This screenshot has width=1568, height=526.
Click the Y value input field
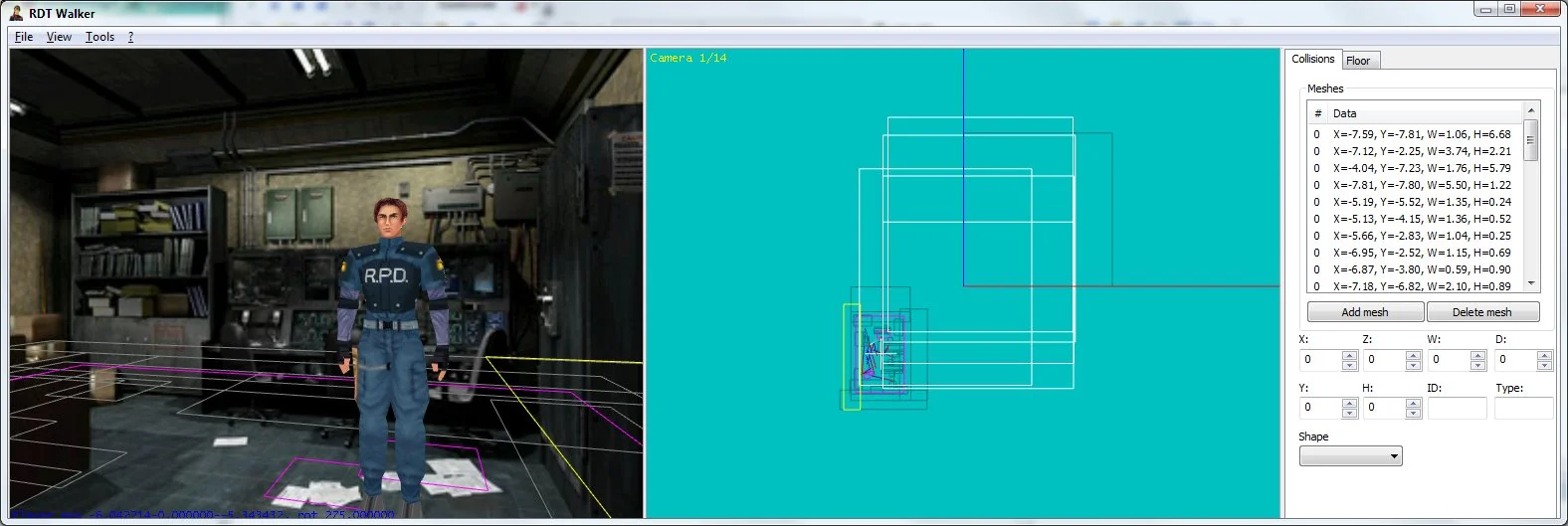click(x=1320, y=408)
